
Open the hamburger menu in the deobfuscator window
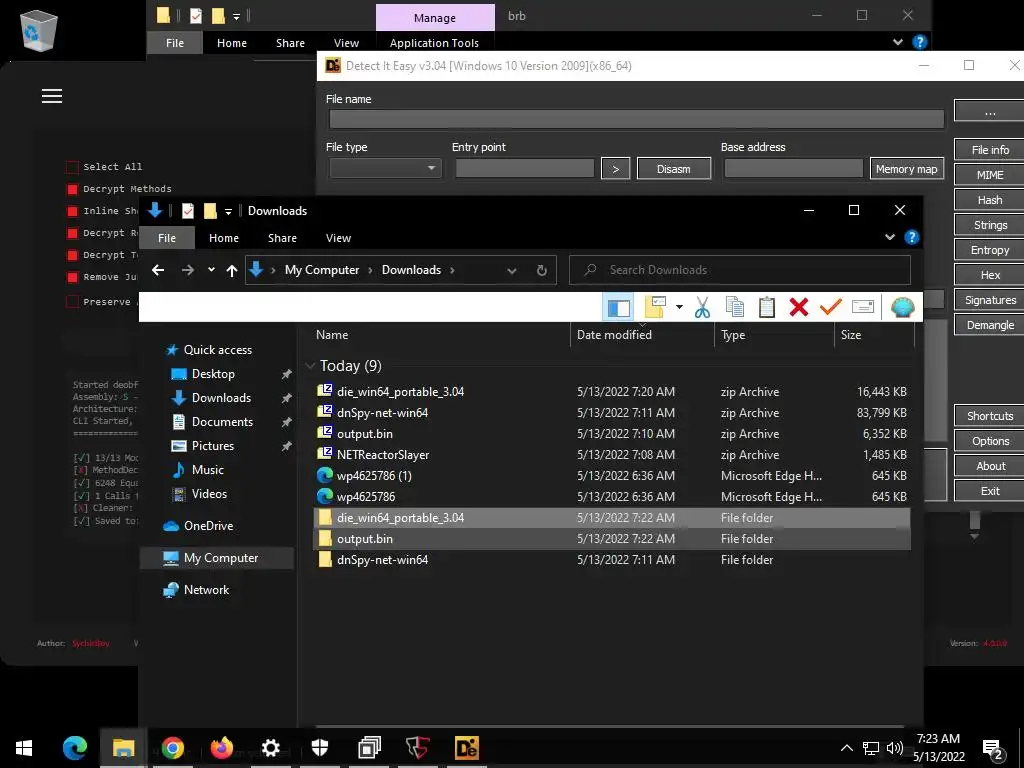tap(52, 96)
